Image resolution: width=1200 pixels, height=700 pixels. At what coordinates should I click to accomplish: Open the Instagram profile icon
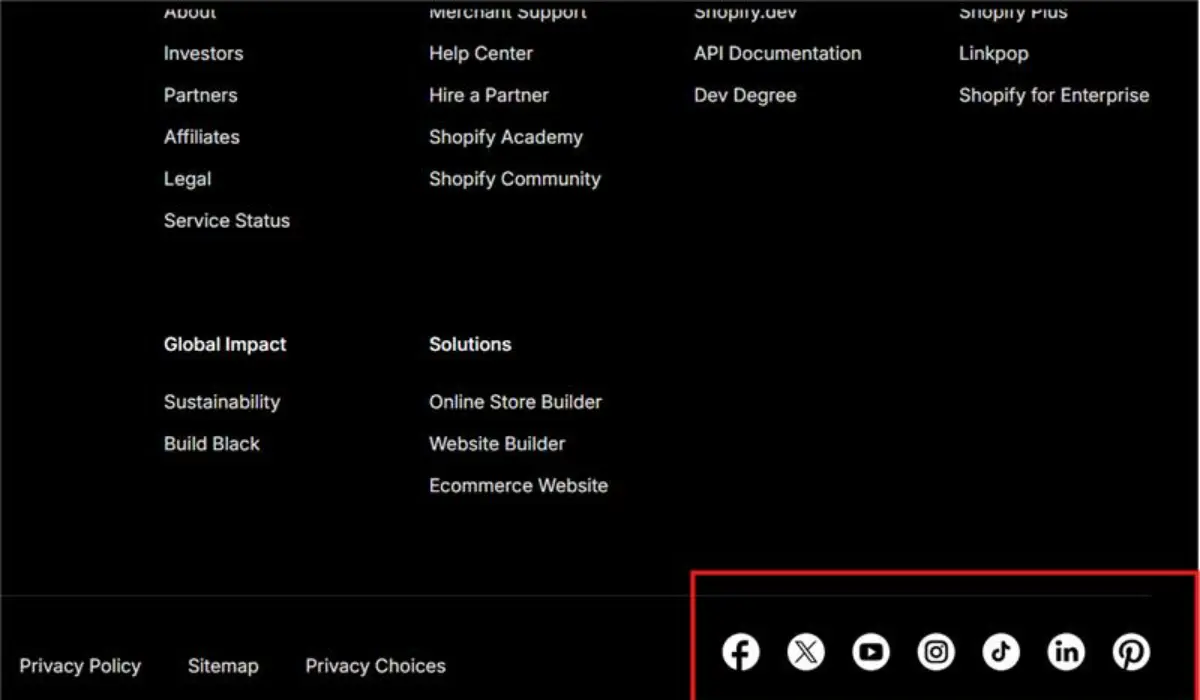click(936, 653)
